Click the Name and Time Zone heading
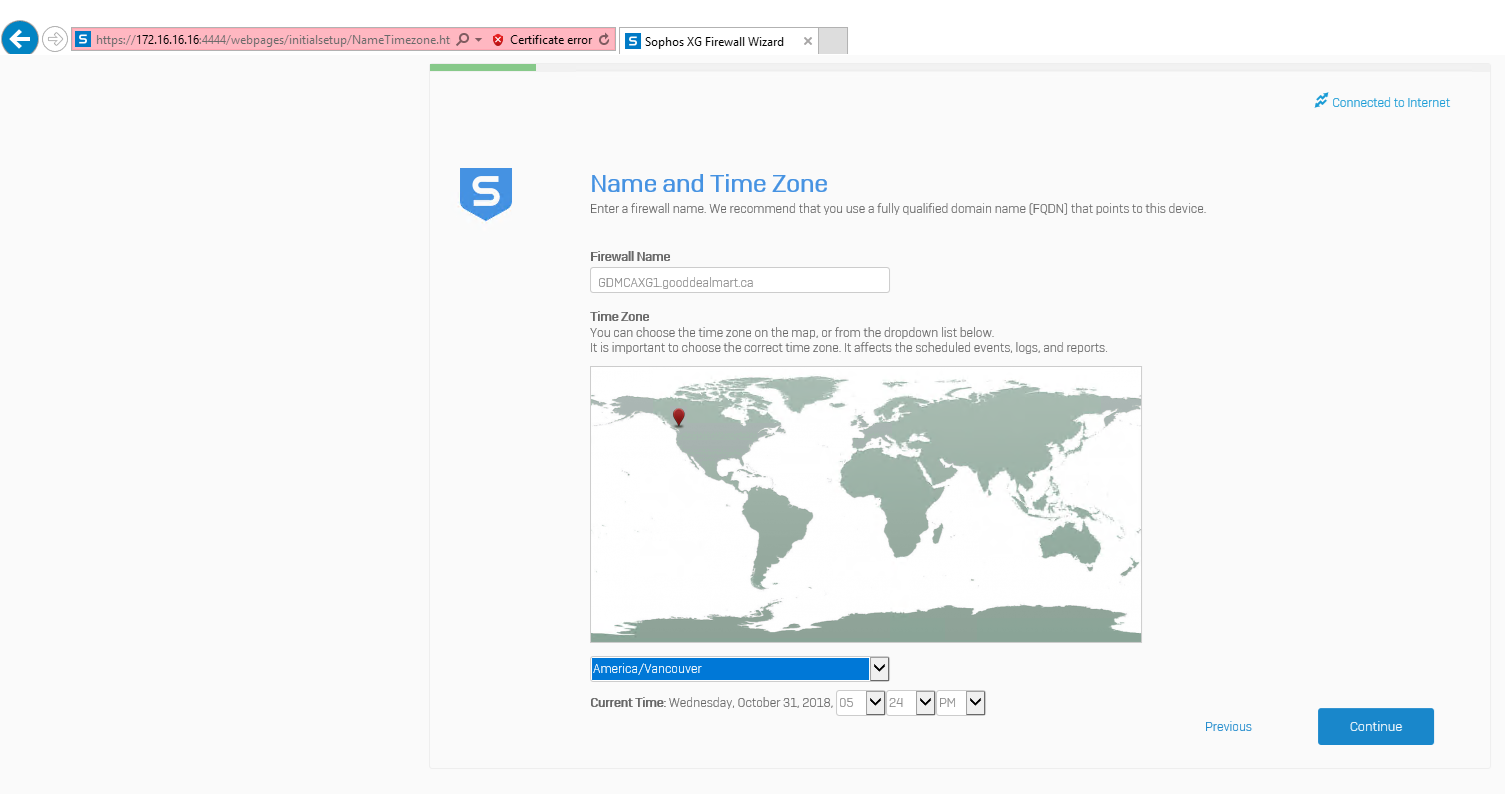The image size is (1505, 794). click(x=709, y=184)
